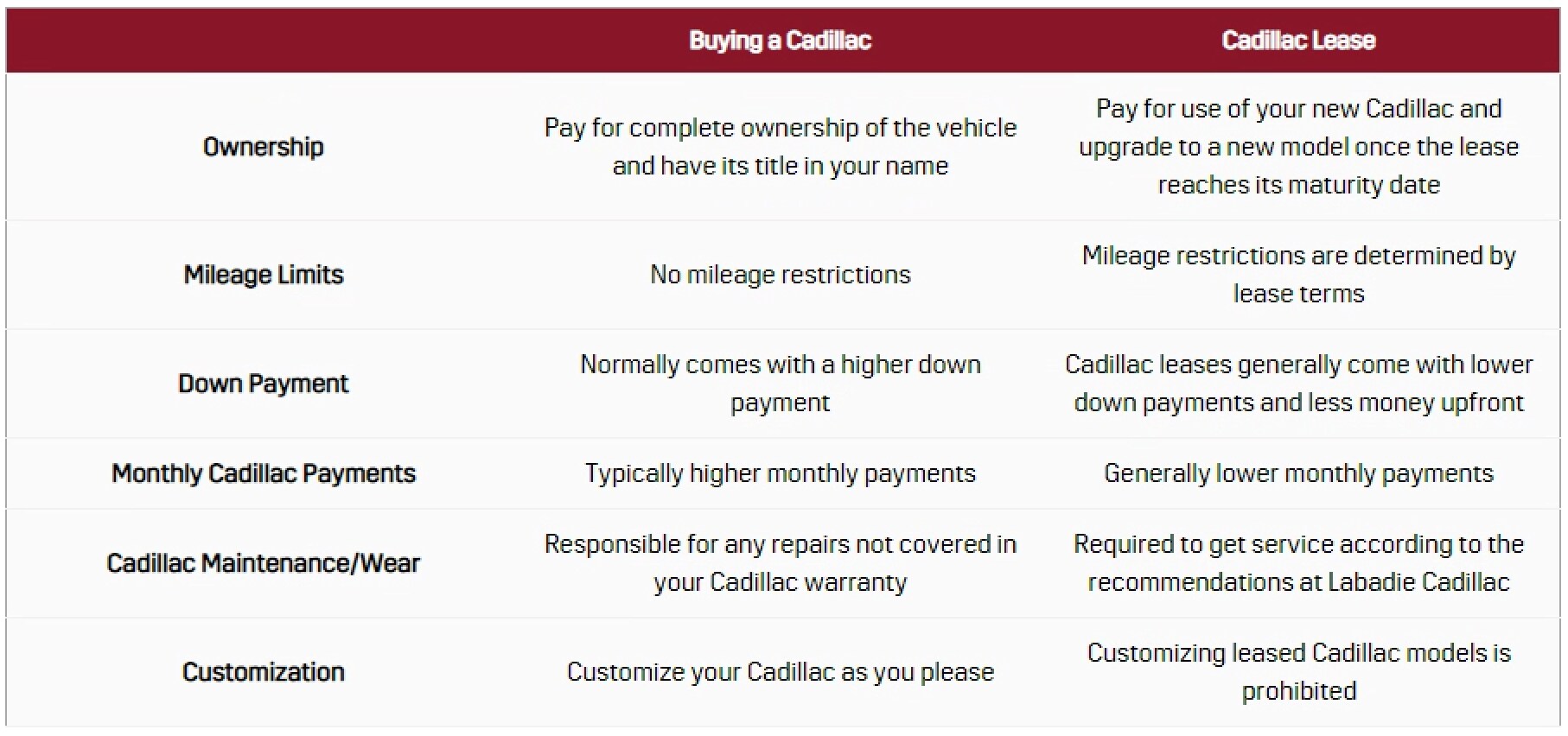This screenshot has width=1568, height=736.
Task: Click the Cadillac Maintenance/Wear label
Action: (x=264, y=563)
